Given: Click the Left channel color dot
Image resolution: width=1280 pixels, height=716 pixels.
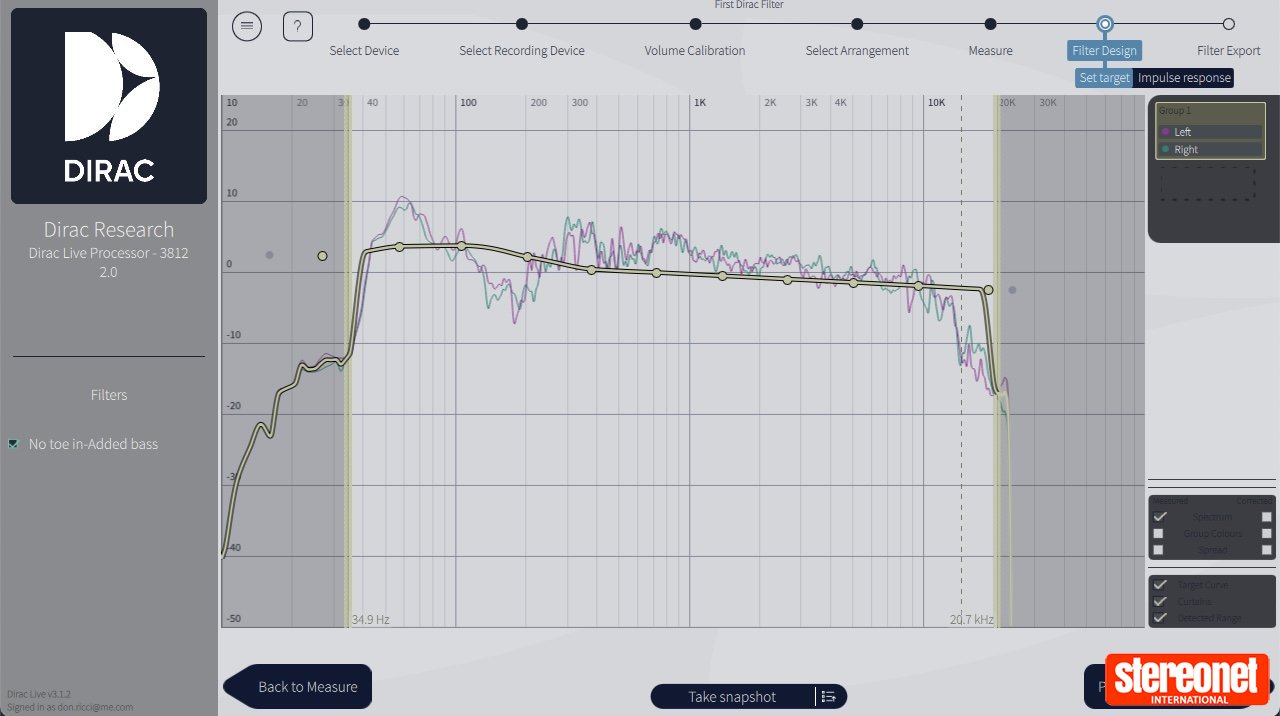Looking at the screenshot, I should (x=1166, y=131).
